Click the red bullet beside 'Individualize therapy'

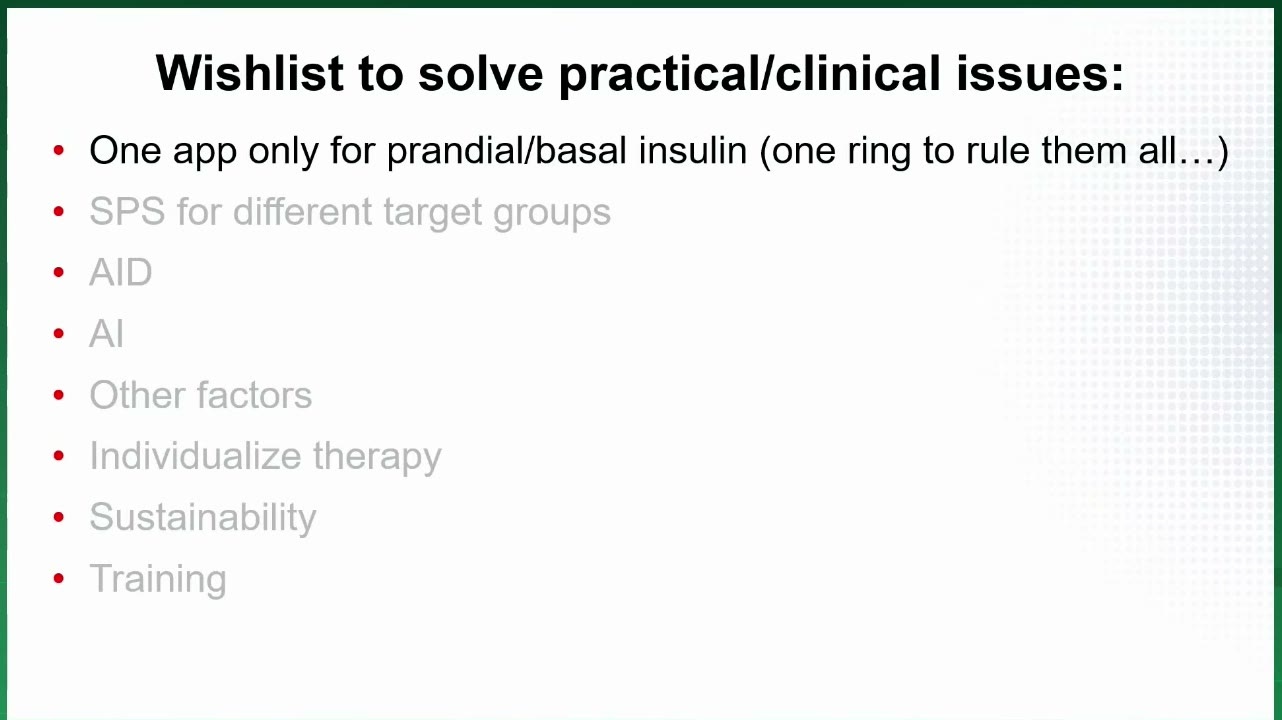coord(59,456)
